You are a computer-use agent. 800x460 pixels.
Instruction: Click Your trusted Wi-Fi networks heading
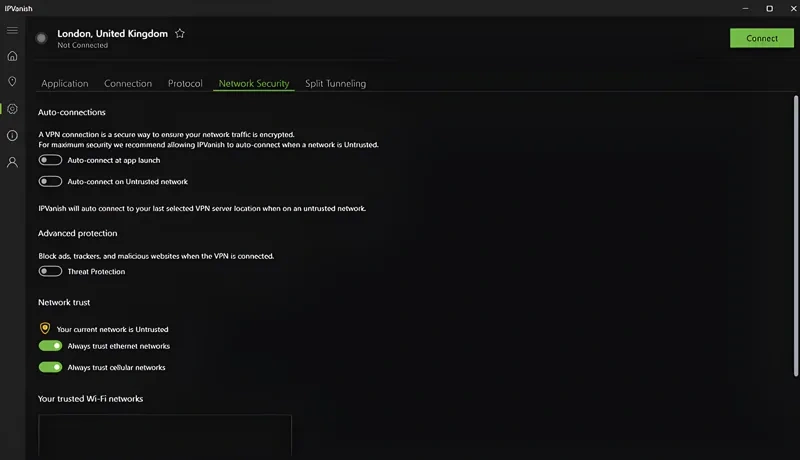pos(90,399)
